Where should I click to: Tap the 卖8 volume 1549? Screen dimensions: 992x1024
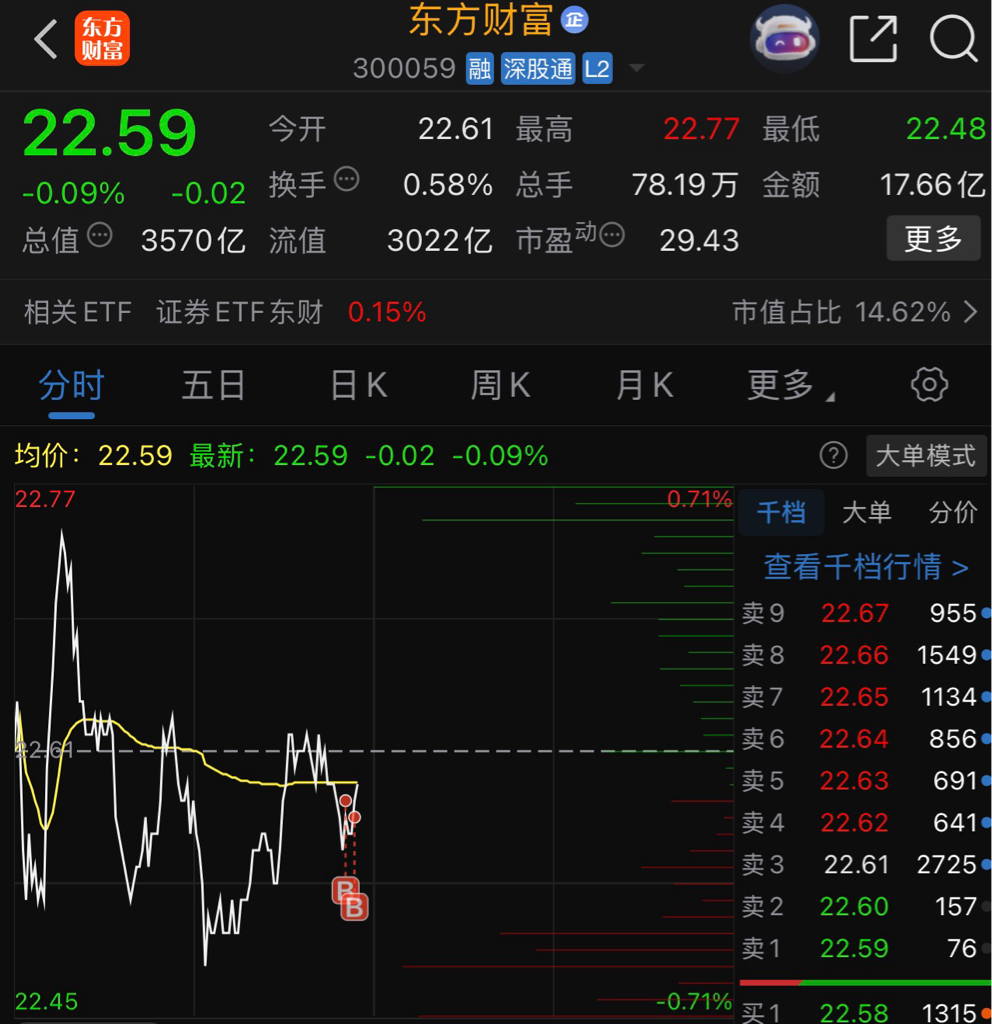(946, 655)
